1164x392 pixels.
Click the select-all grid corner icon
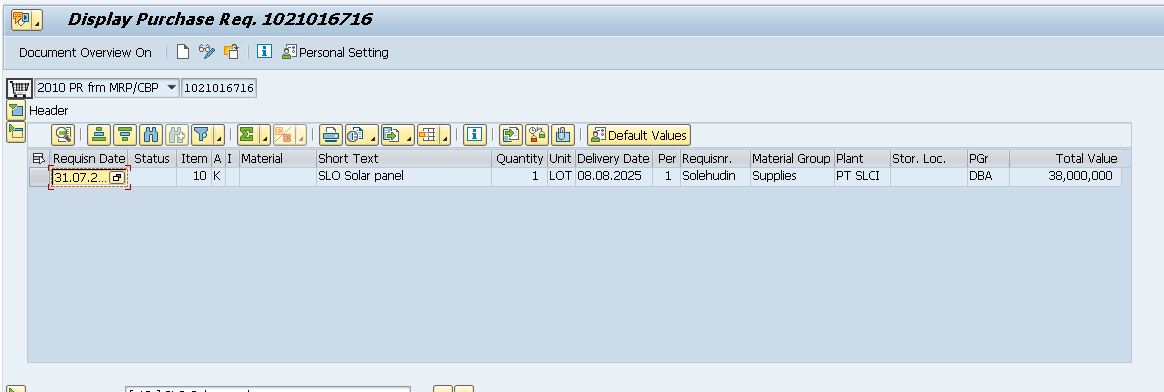pyautogui.click(x=39, y=158)
